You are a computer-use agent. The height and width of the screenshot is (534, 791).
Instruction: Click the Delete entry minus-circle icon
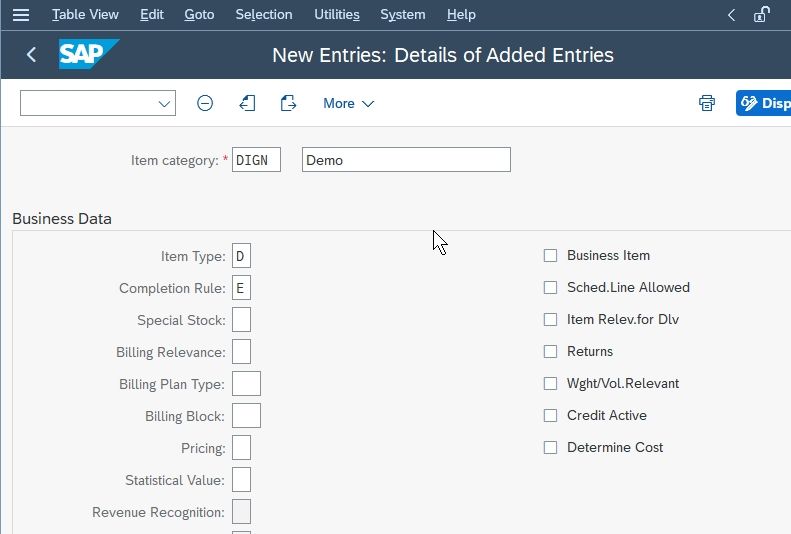coord(205,103)
